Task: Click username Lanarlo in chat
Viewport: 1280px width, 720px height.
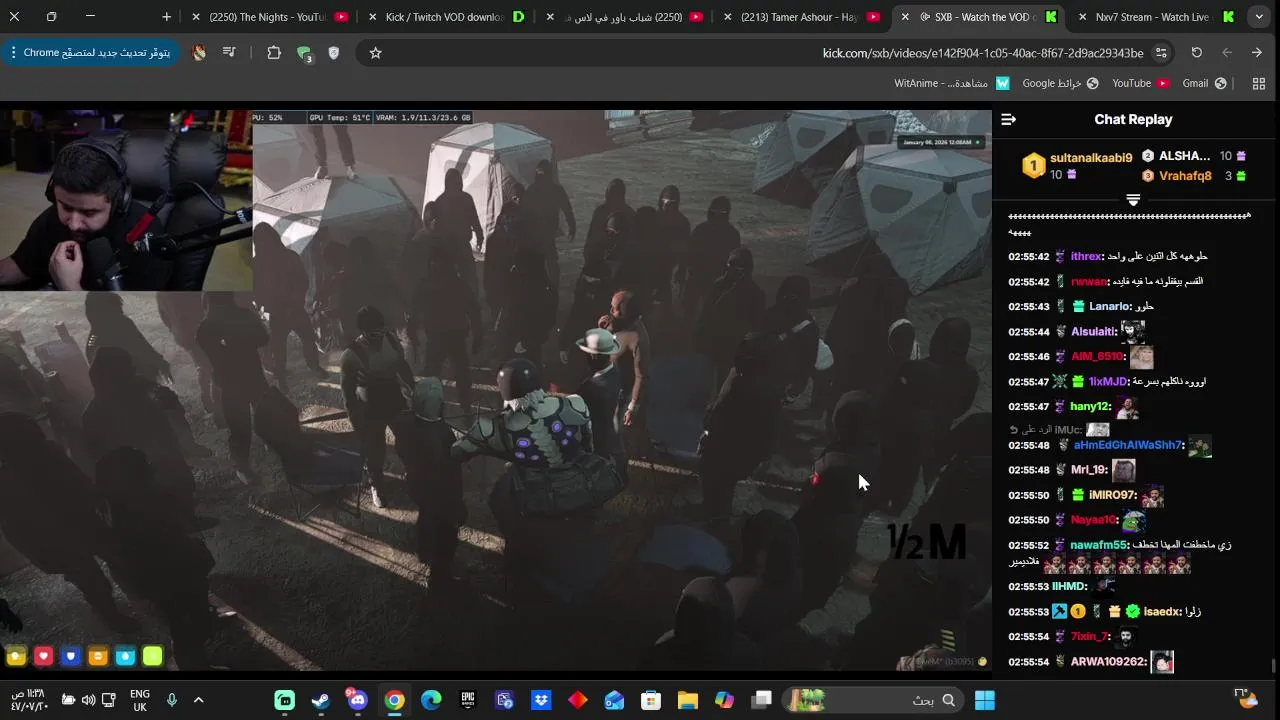Action: (1109, 307)
